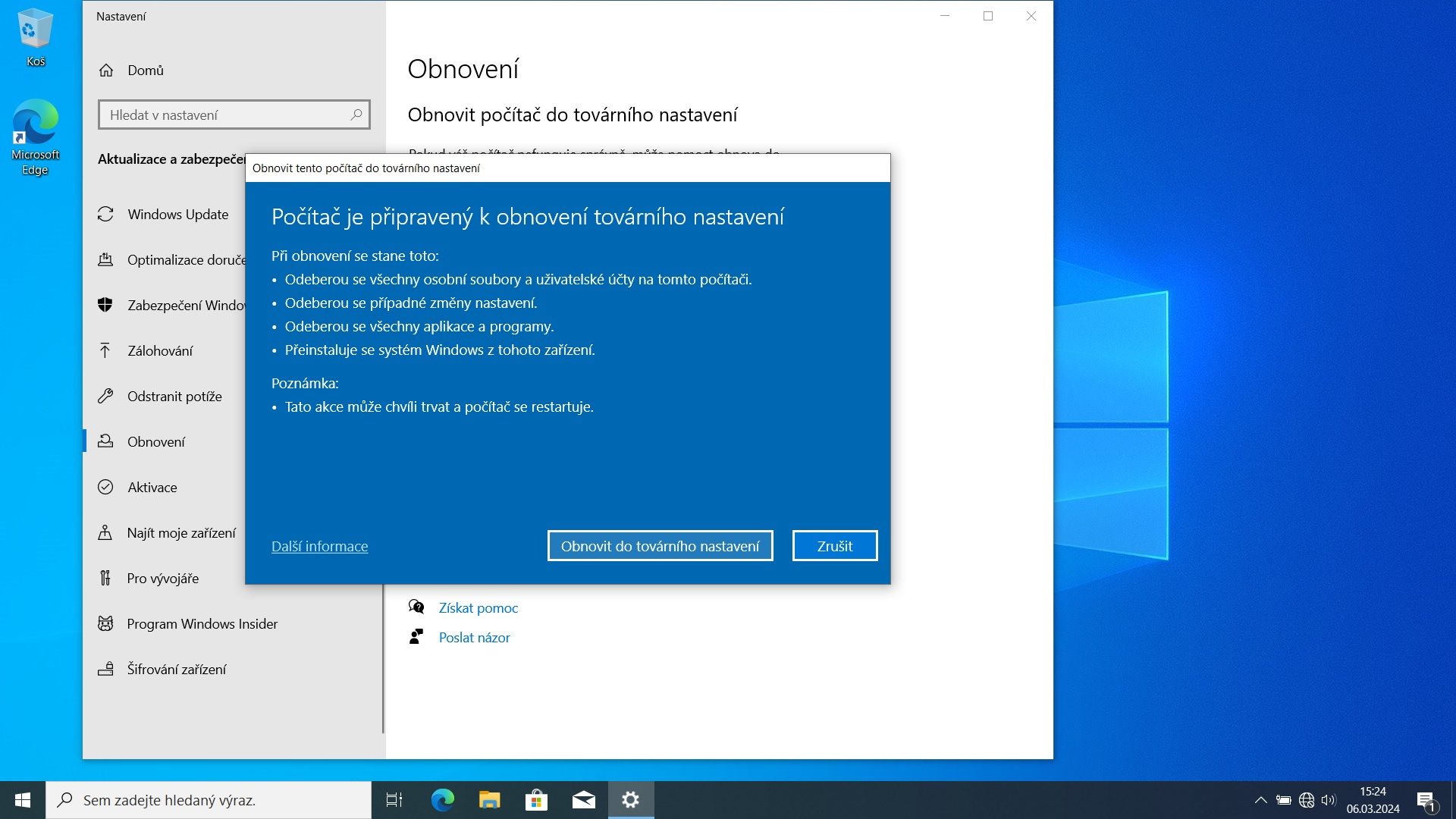Image resolution: width=1456 pixels, height=819 pixels.
Task: Maximize the Nastavení window
Action: pos(988,16)
